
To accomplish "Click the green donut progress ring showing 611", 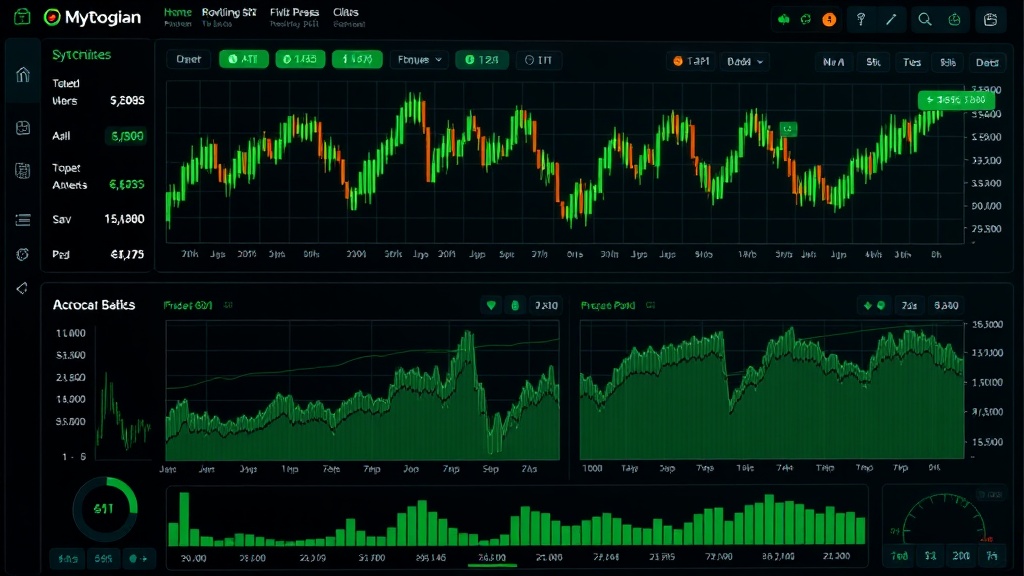I will (x=105, y=509).
